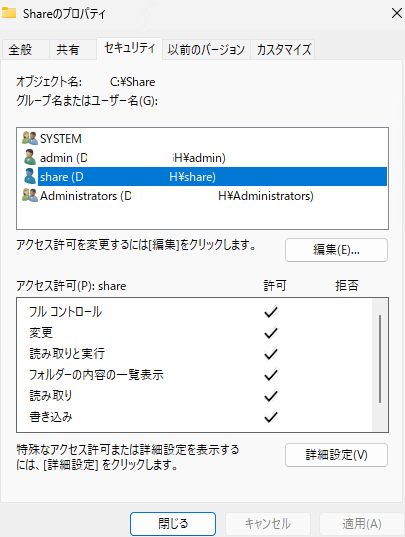
Task: Click the 書き込み permission allow checkmark
Action: click(271, 417)
